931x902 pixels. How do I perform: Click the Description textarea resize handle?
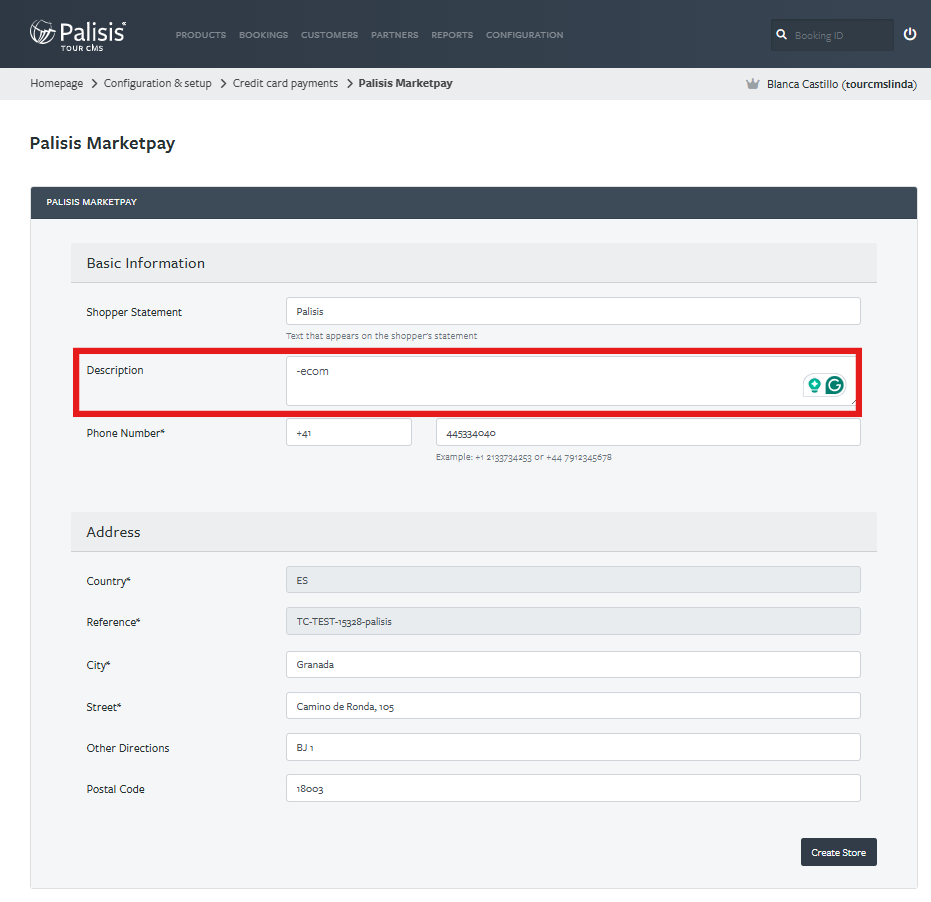point(853,402)
